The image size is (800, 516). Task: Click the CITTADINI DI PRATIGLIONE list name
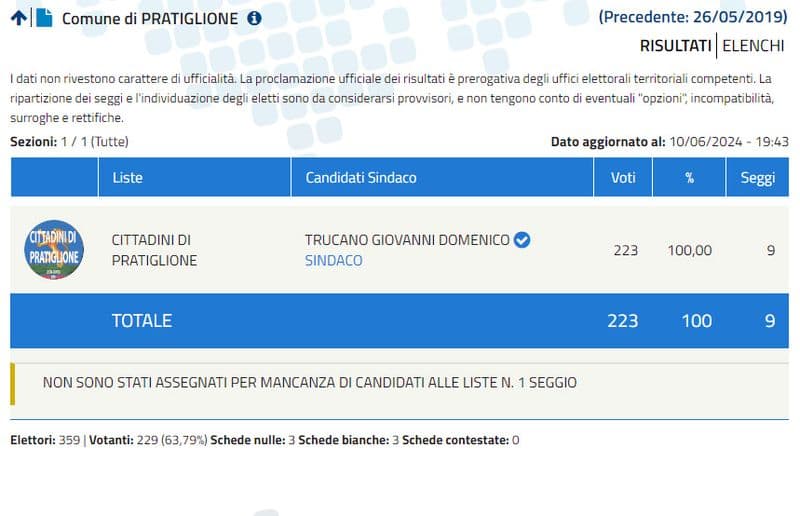click(x=154, y=250)
